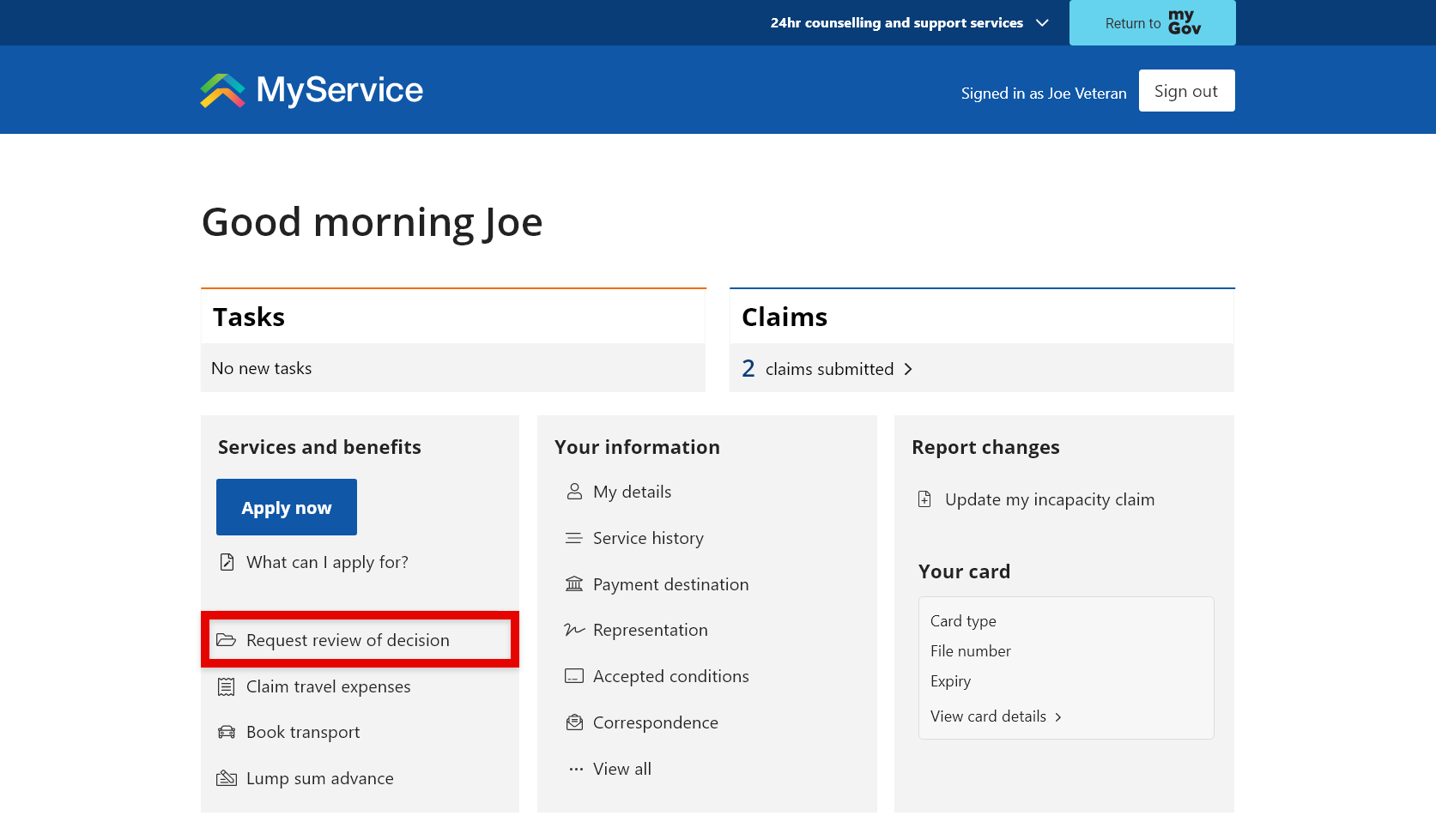The image size is (1436, 840).
Task: Select the Service history list icon
Action: click(x=573, y=538)
